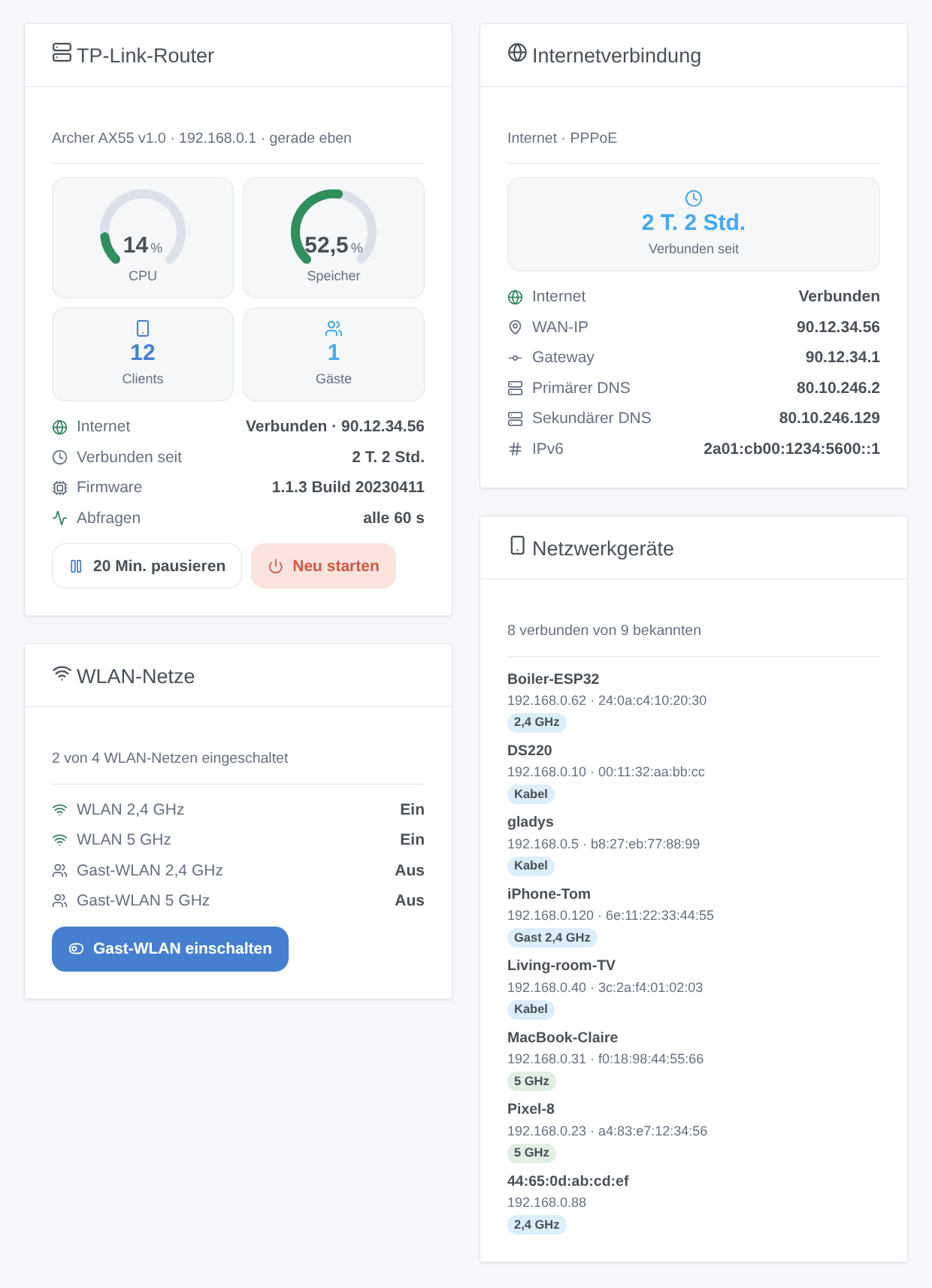Click the globe icon beside Internetverbindung title
Screen dimensions: 932x1288
tap(517, 53)
